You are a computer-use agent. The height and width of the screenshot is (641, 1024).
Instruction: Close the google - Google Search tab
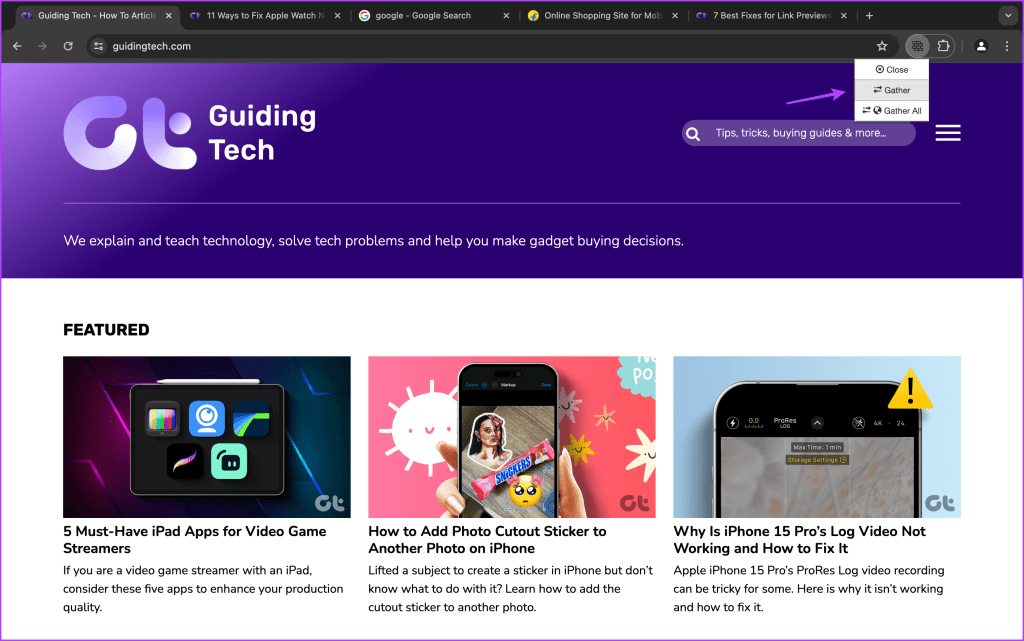point(506,16)
